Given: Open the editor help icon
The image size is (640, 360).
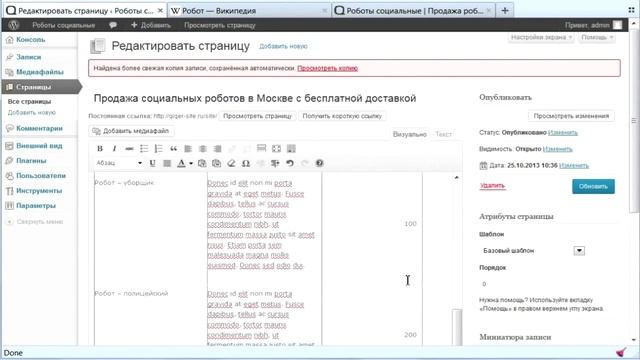Looking at the screenshot, I should pos(319,163).
